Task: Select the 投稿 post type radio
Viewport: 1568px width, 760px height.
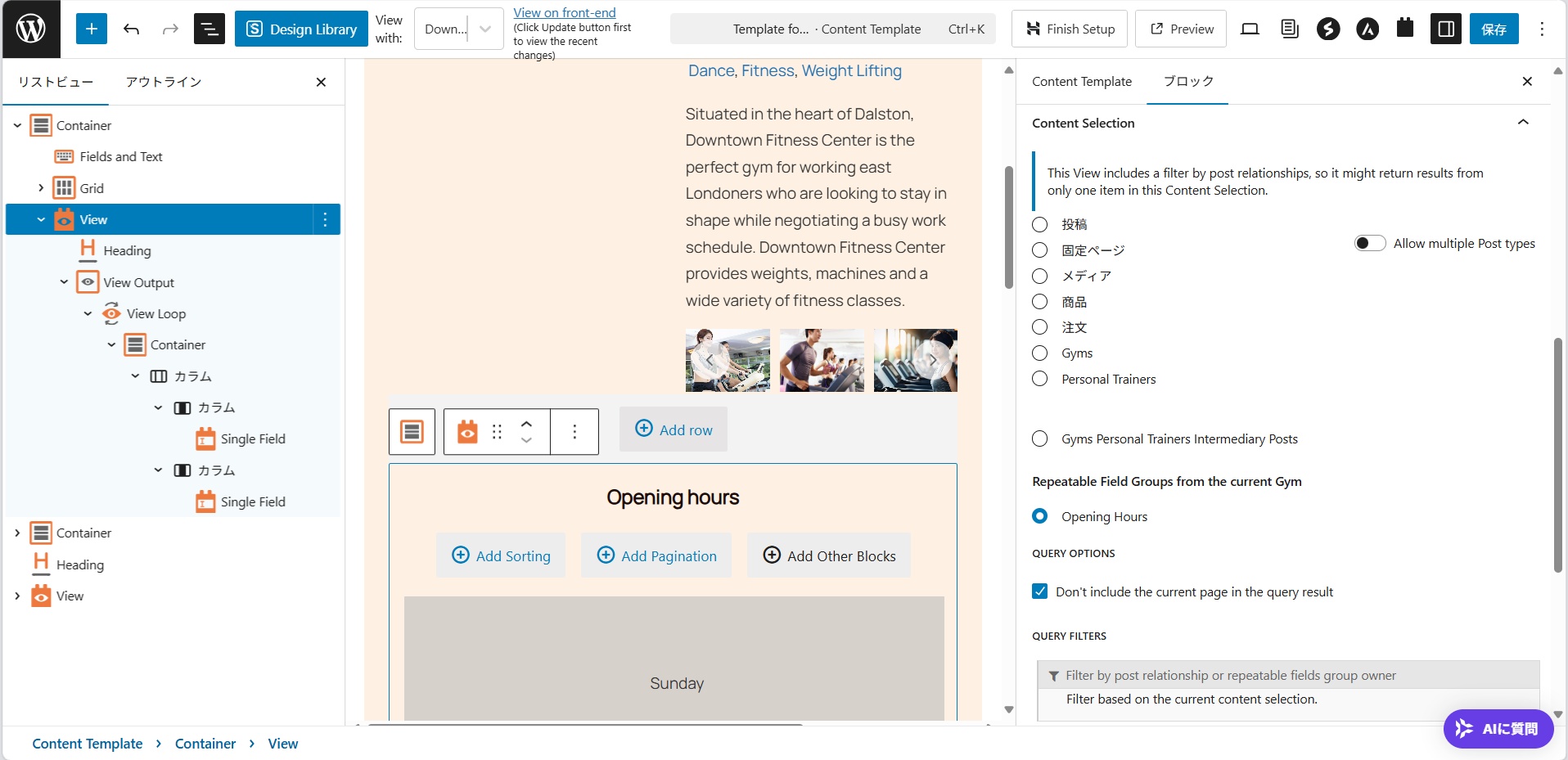Action: (x=1040, y=224)
